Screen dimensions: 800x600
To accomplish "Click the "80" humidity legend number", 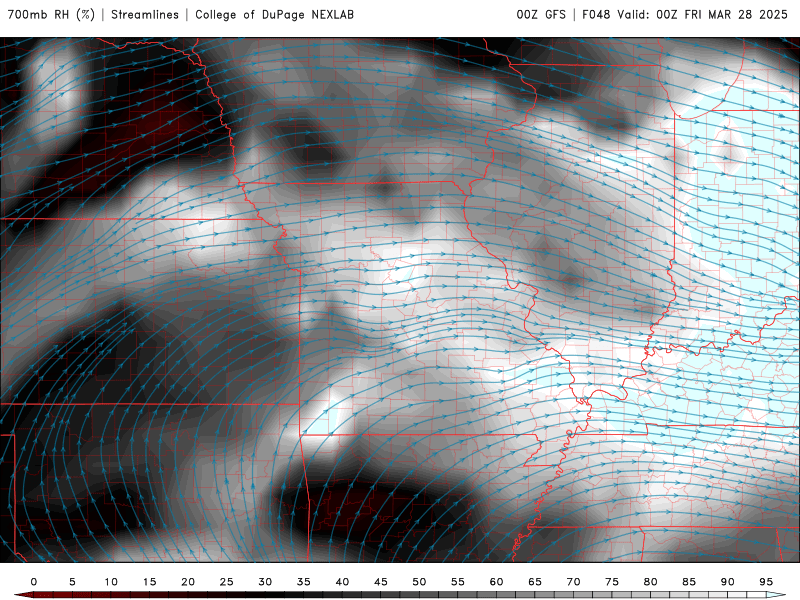I will tap(651, 582).
